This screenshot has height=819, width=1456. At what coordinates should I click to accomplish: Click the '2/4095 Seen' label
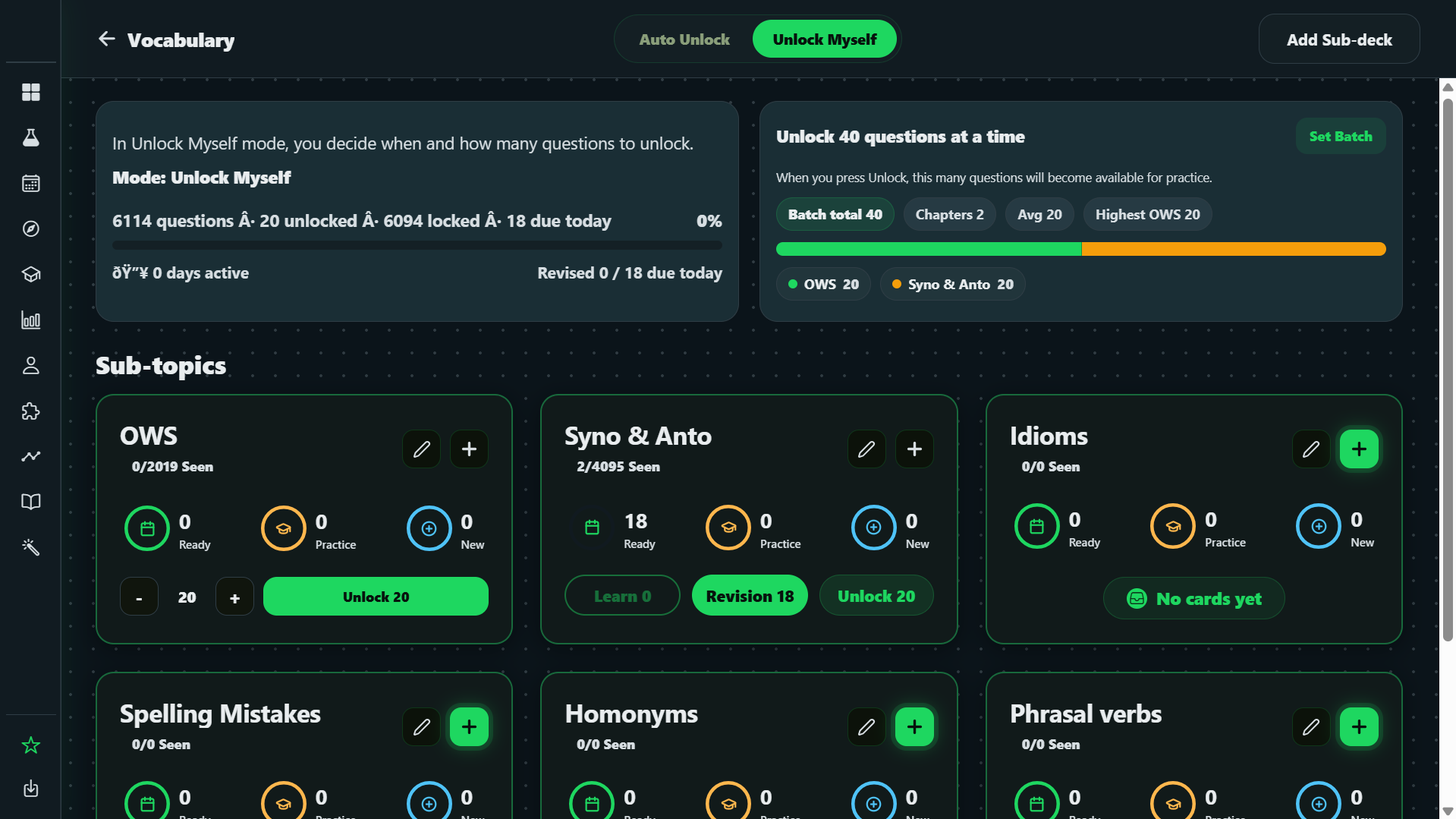point(618,467)
